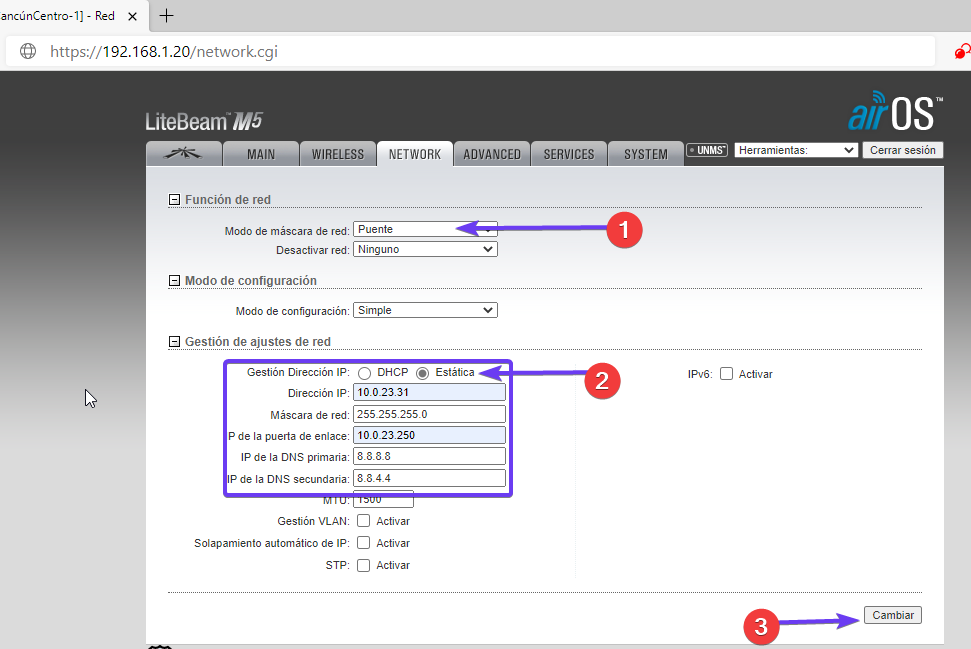Viewport: 971px width, 649px height.
Task: Open the Modo de máscara de red dropdown
Action: click(425, 229)
